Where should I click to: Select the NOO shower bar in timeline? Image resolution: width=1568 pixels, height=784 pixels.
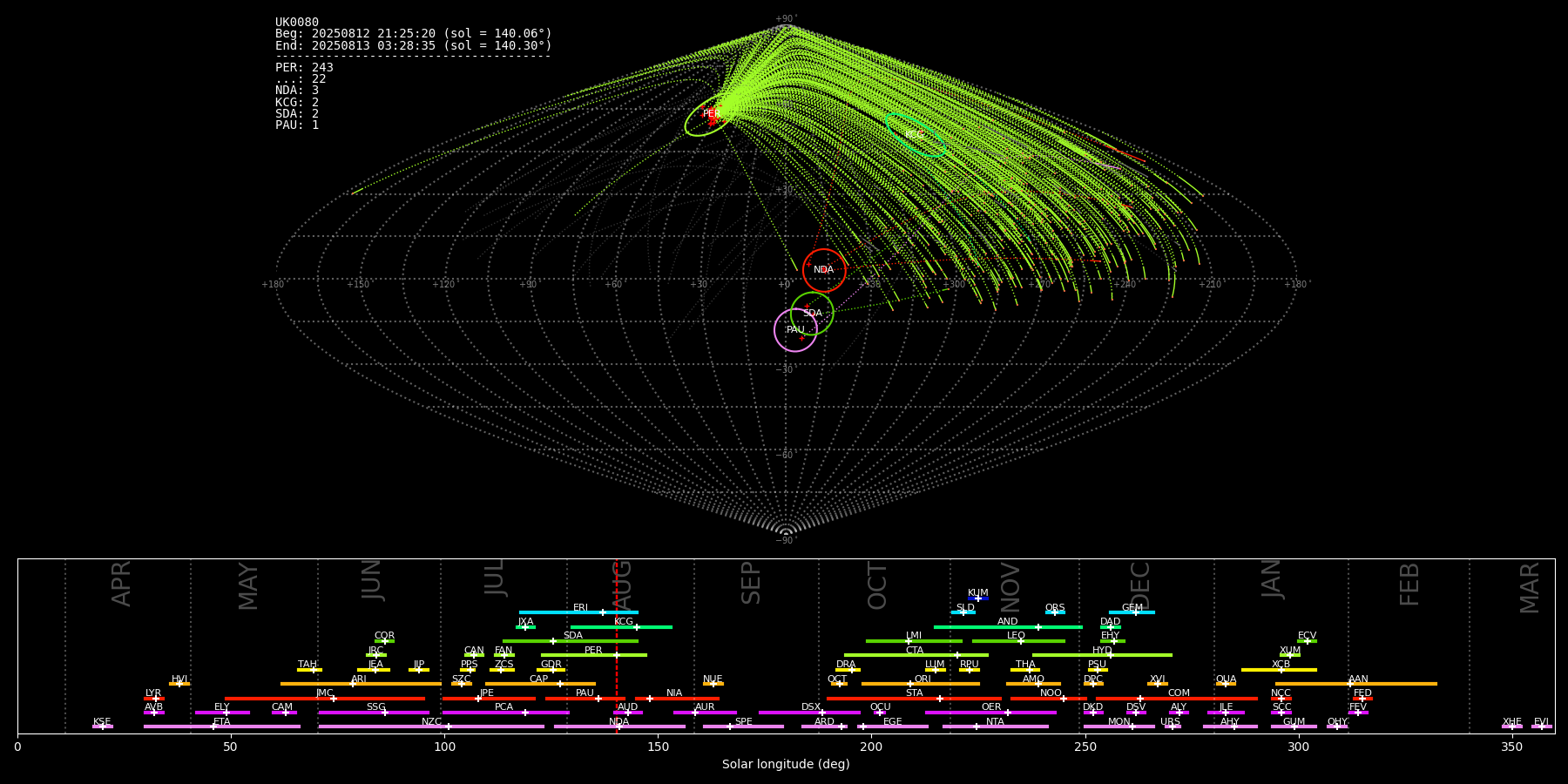[1049, 699]
